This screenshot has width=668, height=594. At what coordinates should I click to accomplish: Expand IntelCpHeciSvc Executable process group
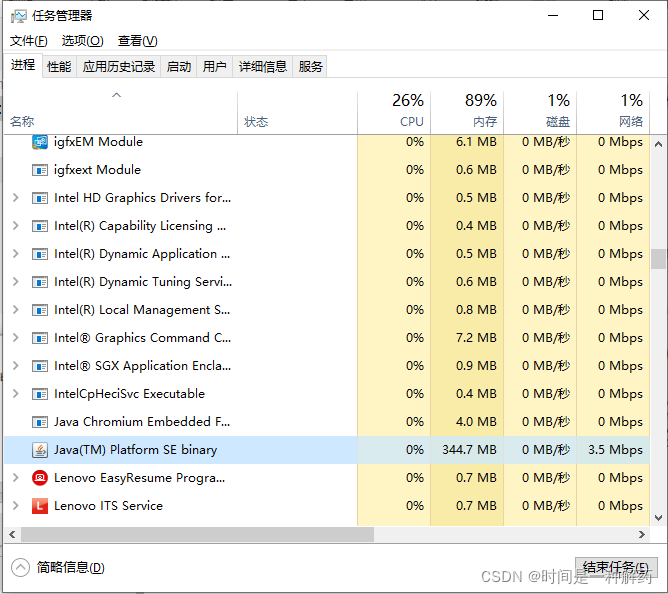coord(16,394)
